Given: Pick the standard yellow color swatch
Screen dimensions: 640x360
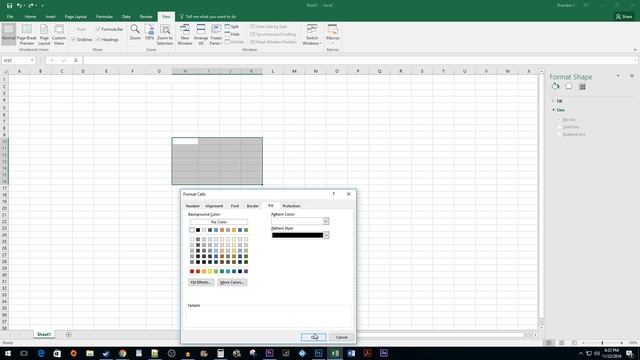Looking at the screenshot, I should (210, 271).
